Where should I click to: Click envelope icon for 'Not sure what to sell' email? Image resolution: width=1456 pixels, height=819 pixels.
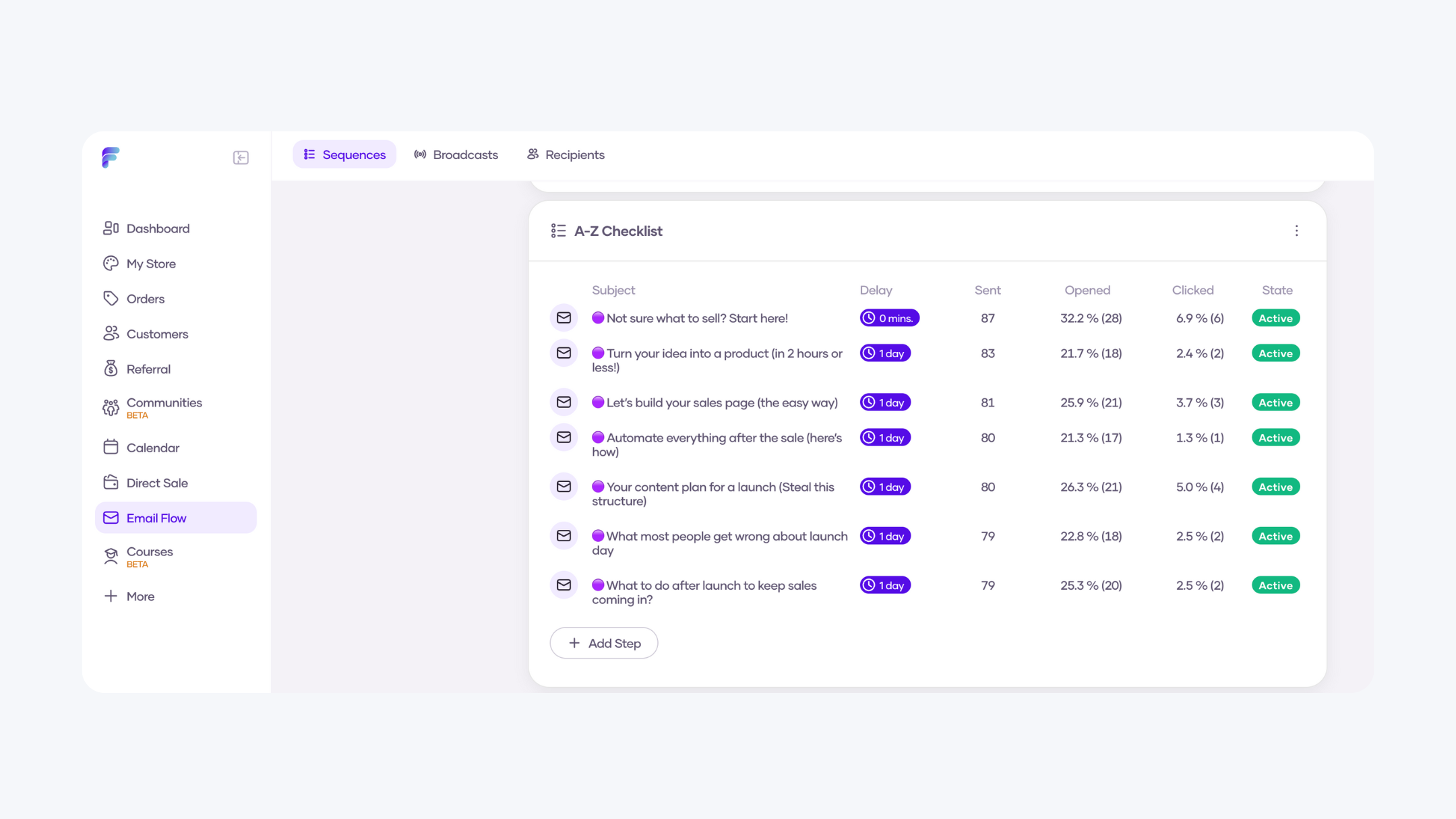[564, 318]
